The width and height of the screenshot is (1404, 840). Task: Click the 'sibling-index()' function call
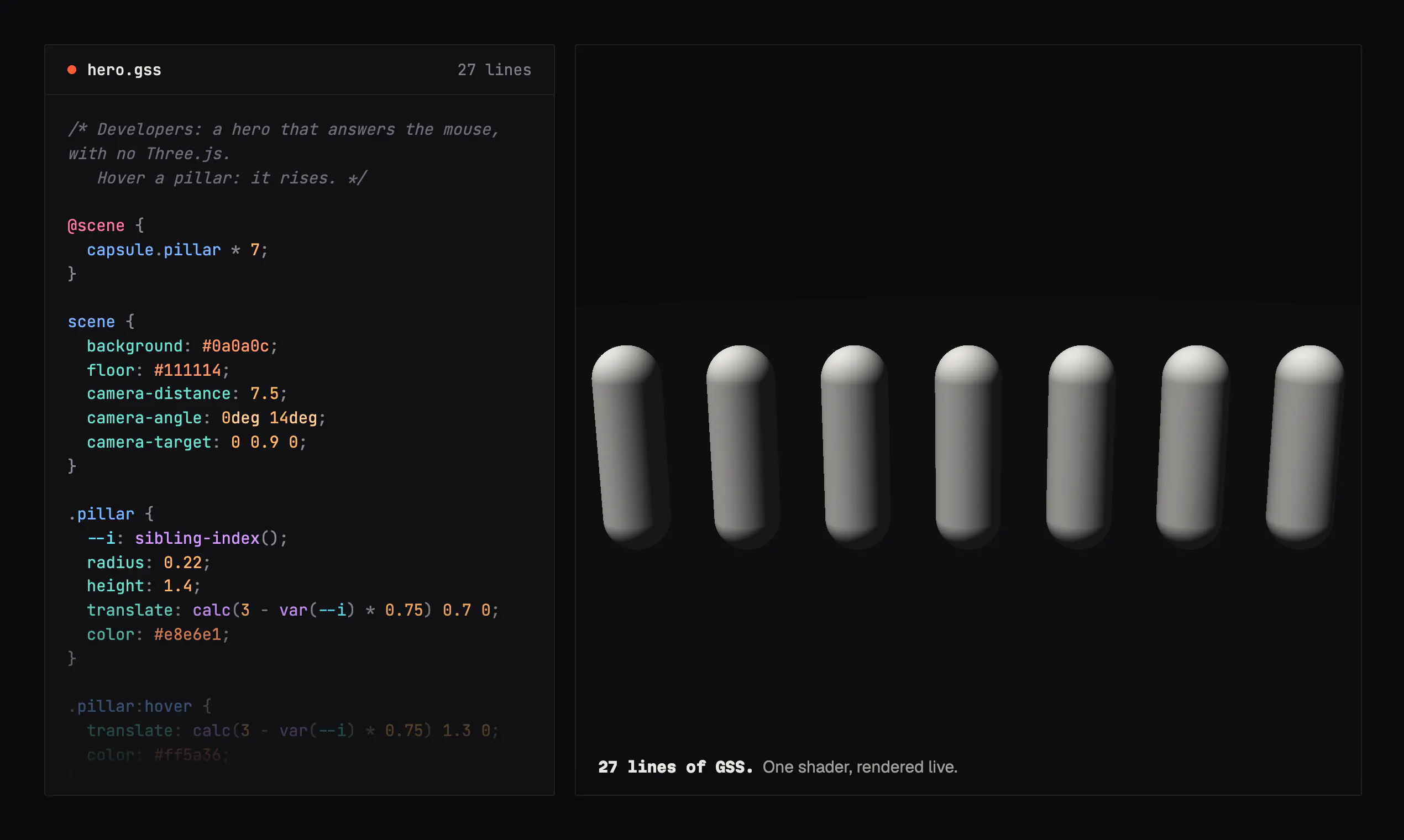tap(206, 538)
